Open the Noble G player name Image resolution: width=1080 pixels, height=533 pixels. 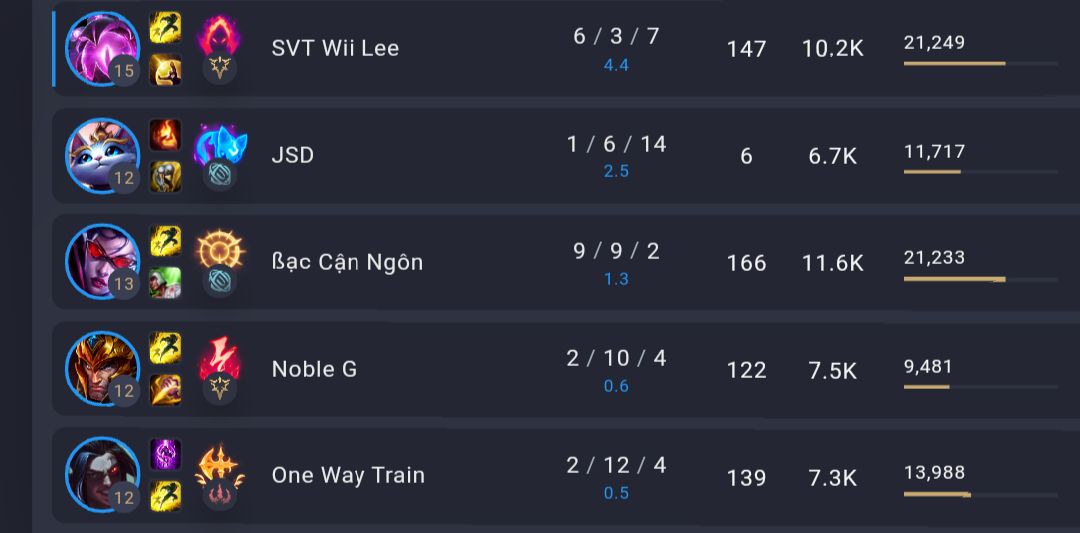pos(314,370)
